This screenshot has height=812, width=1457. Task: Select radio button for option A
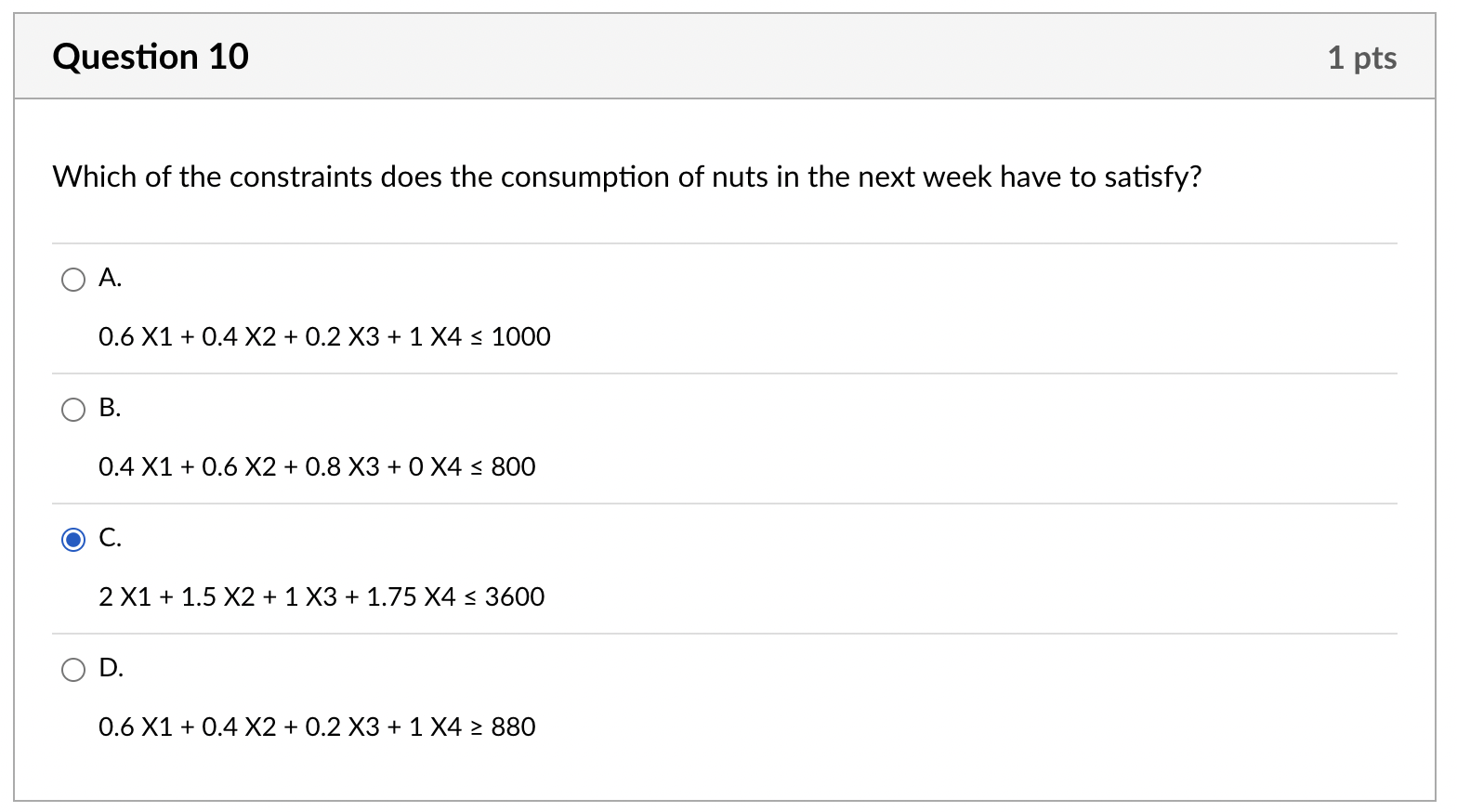pos(73,279)
